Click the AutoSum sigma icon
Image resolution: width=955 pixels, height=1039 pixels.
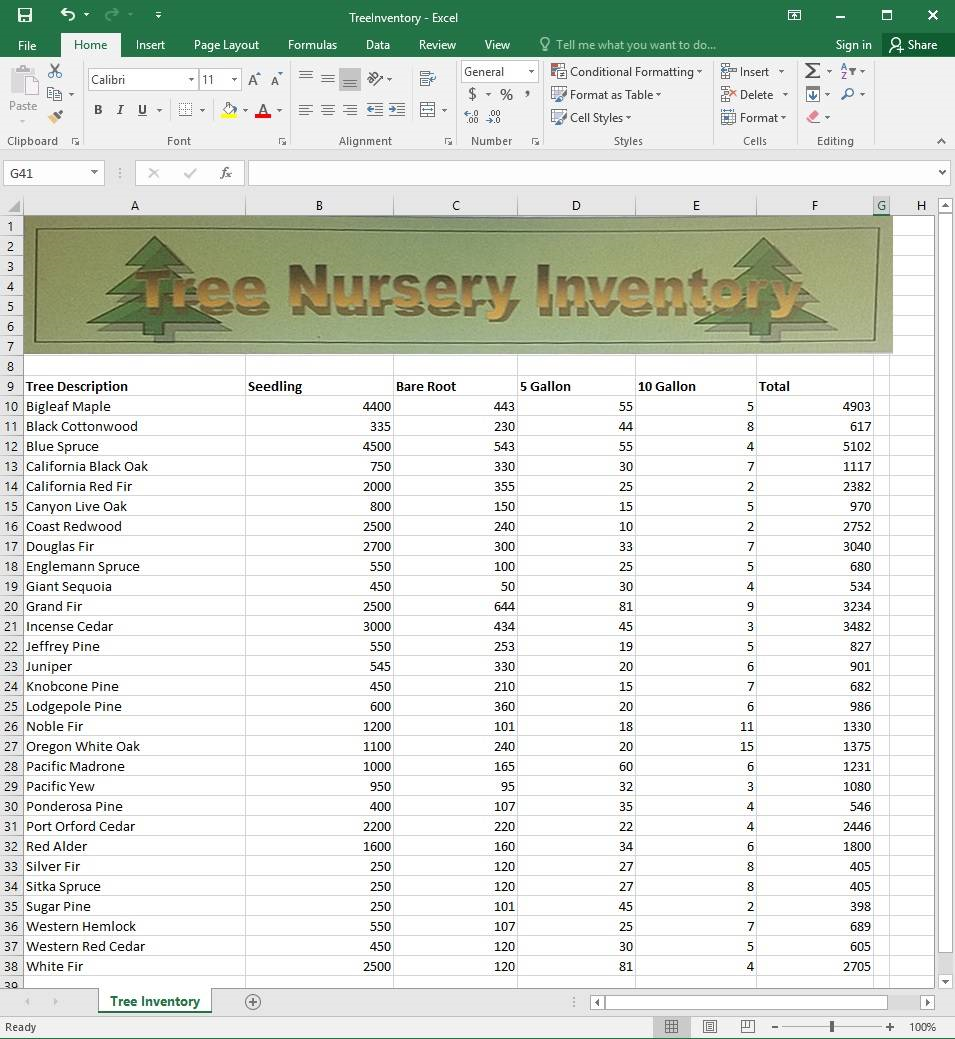(812, 71)
